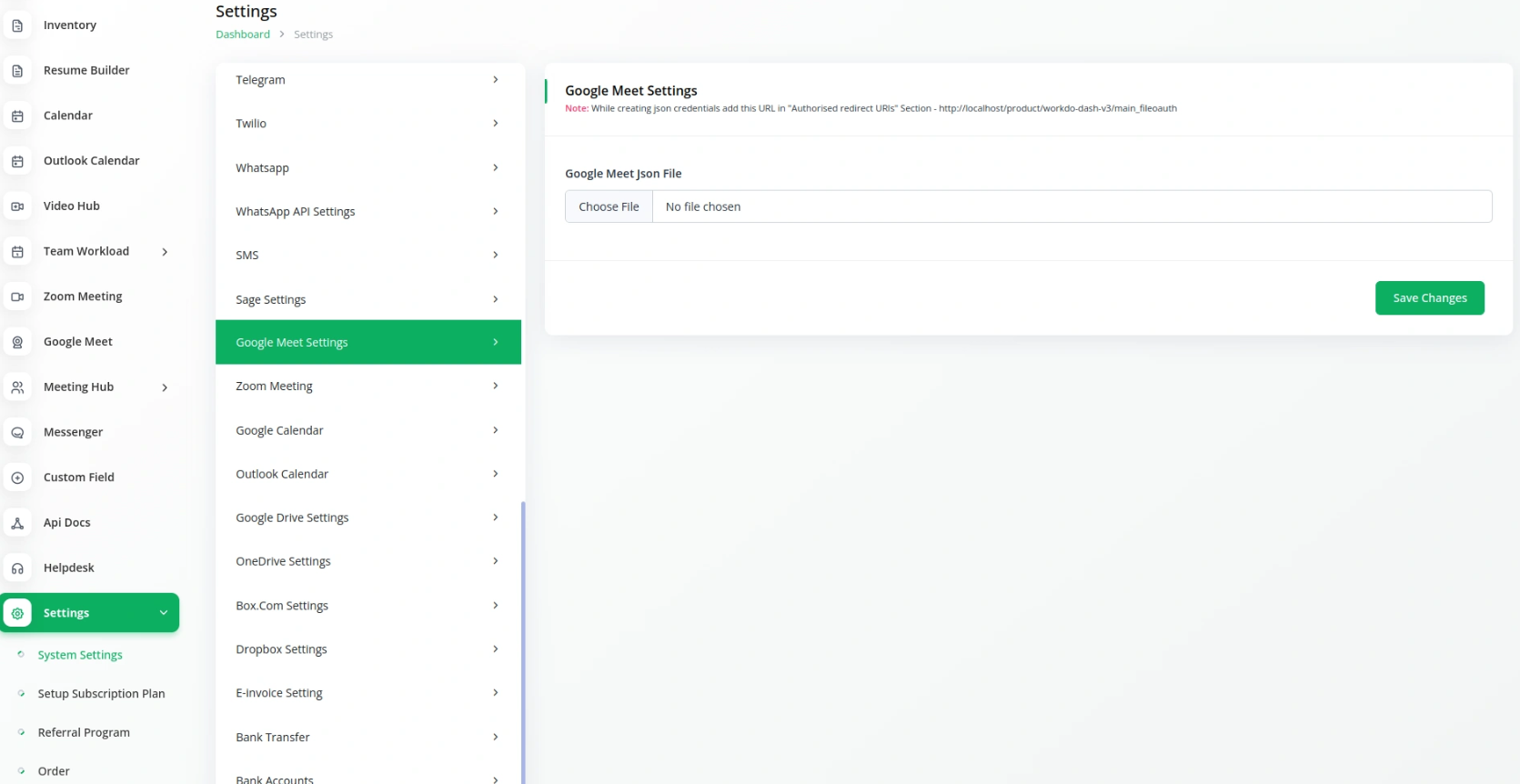1520x784 pixels.
Task: Click the chevron on Twilio row
Action: [x=496, y=124]
